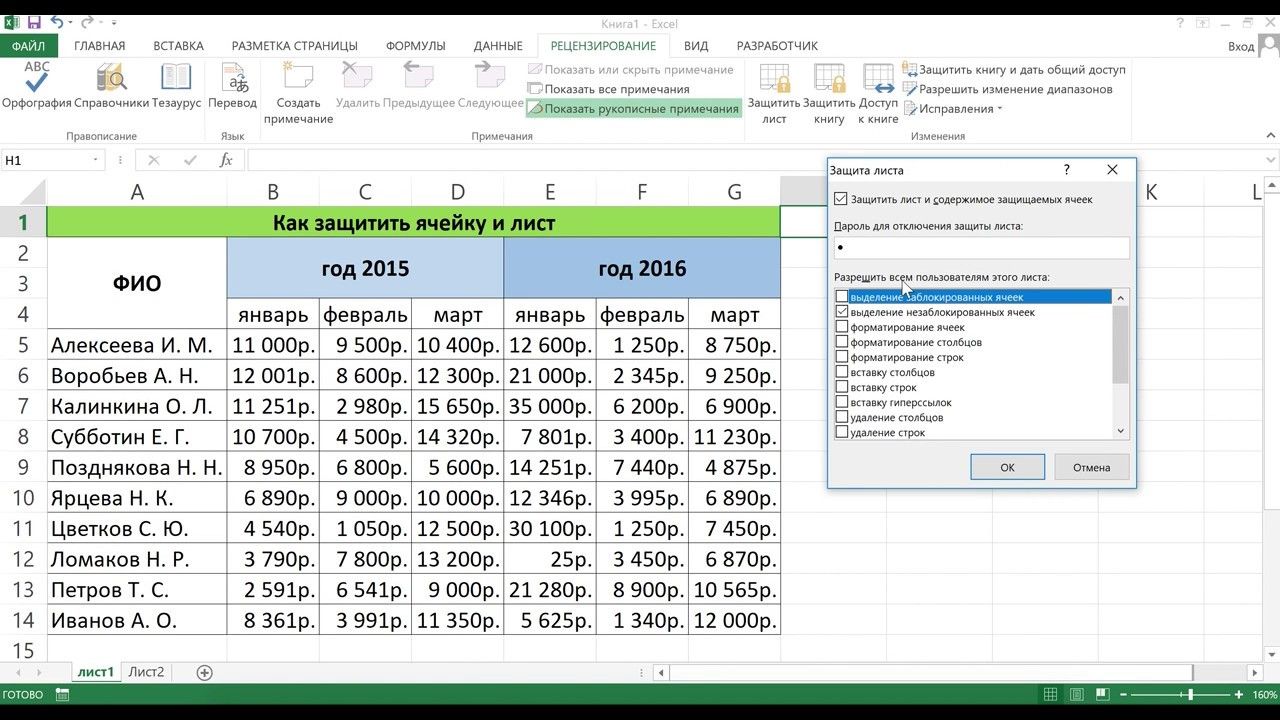Go to Предыдущее comment
1280x720 pixels.
pos(419,86)
